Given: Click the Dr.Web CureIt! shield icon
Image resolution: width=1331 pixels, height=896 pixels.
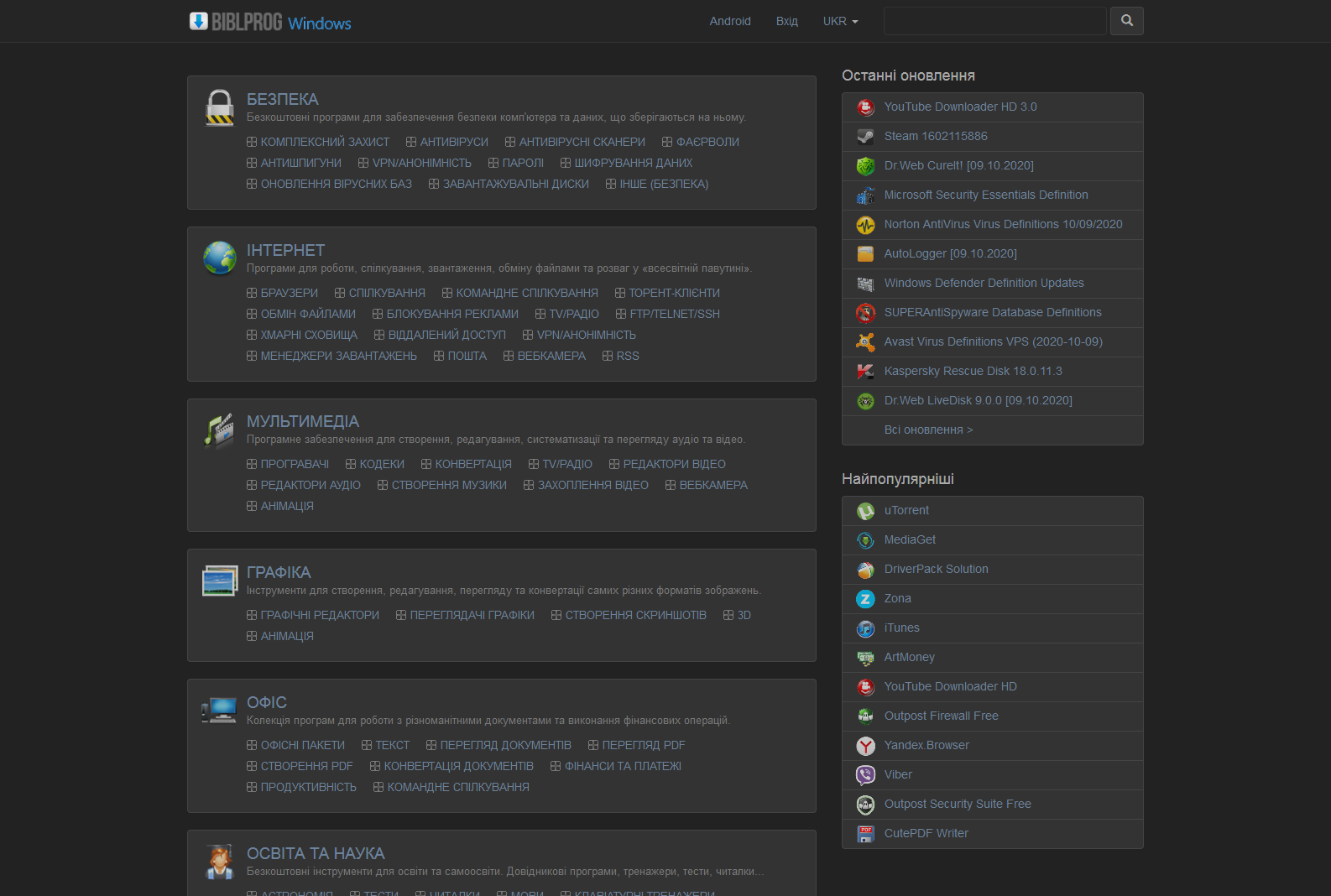Looking at the screenshot, I should tap(865, 166).
